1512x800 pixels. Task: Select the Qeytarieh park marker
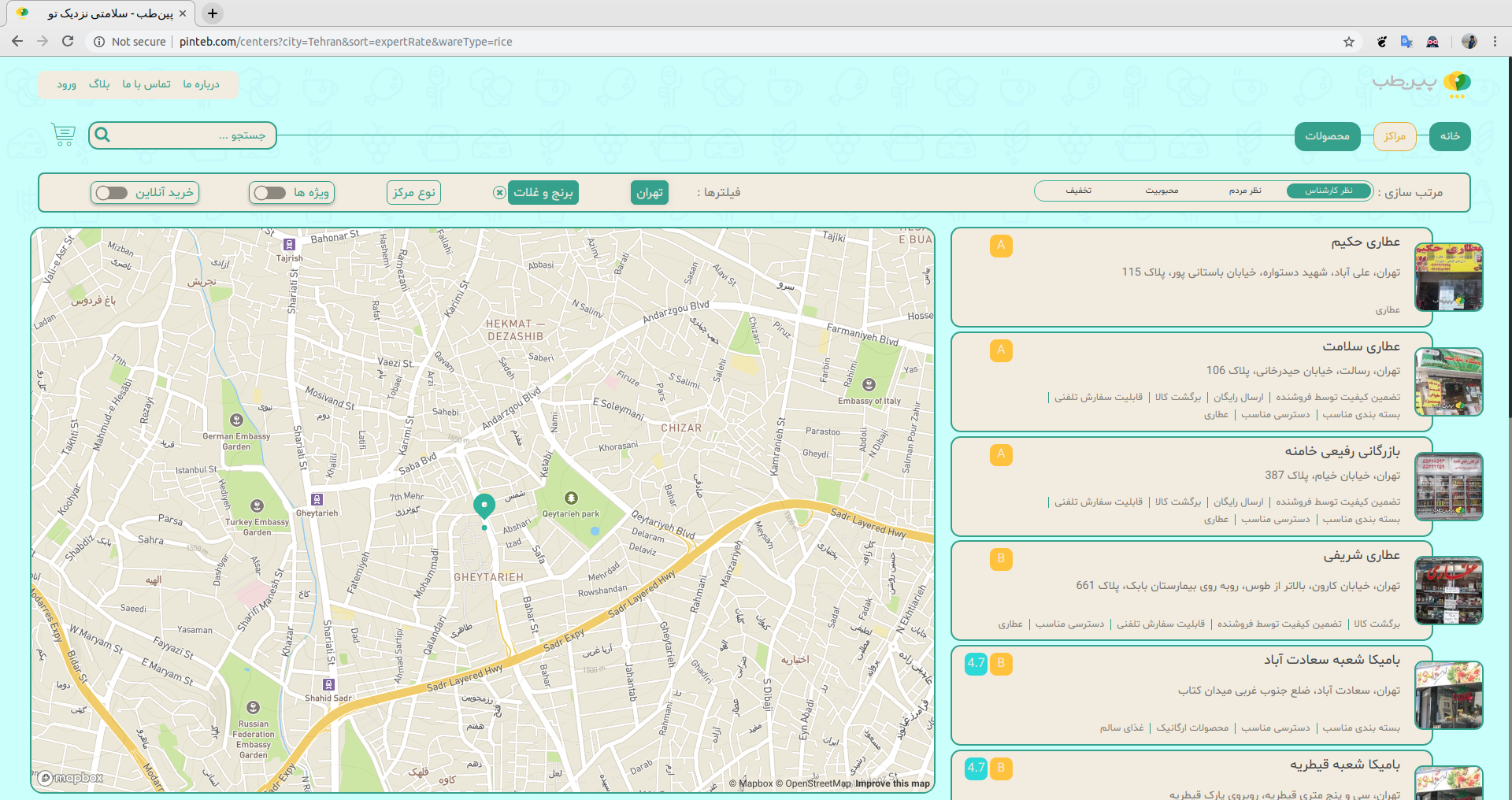tap(571, 498)
